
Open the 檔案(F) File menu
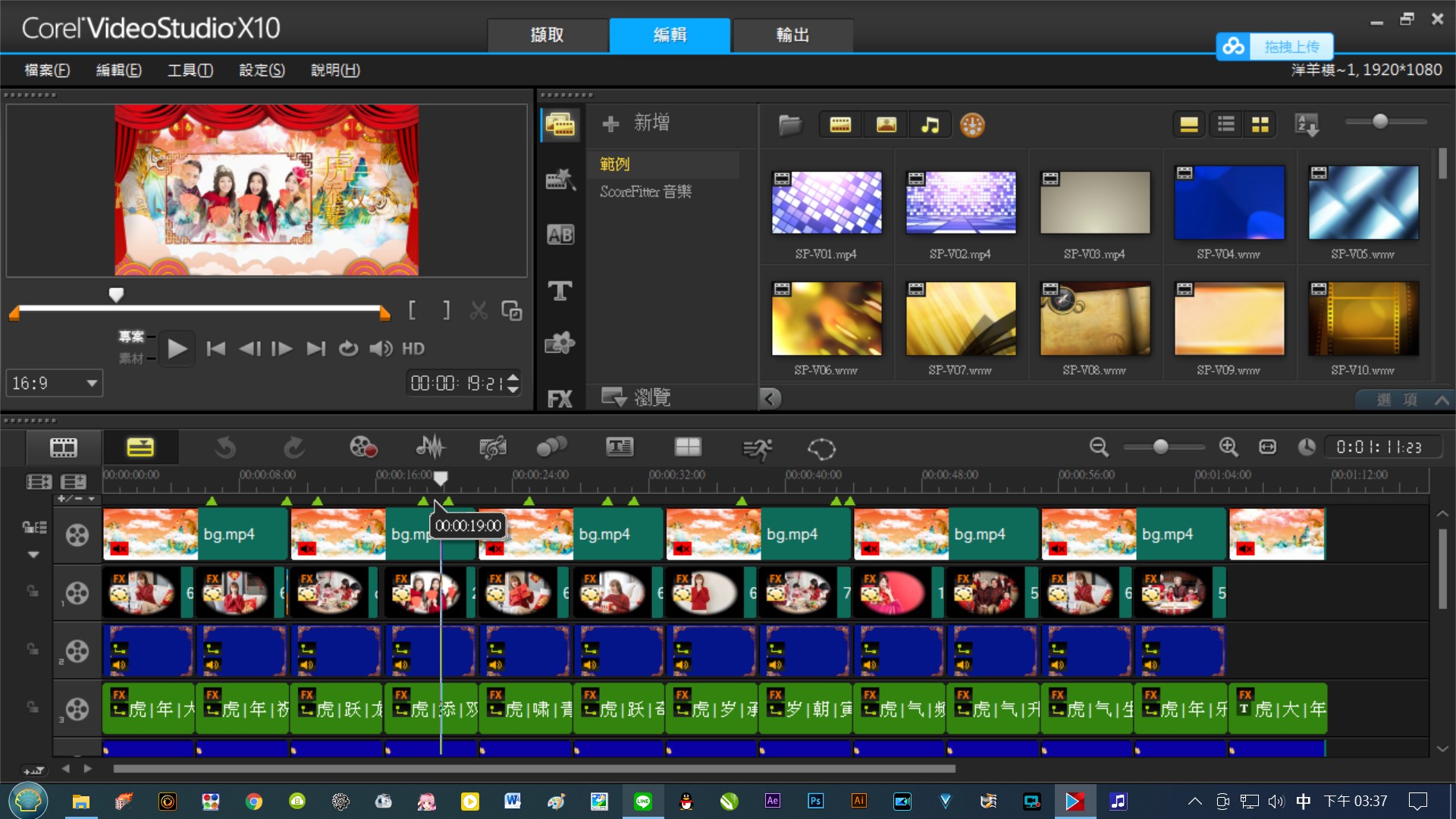coord(47,71)
